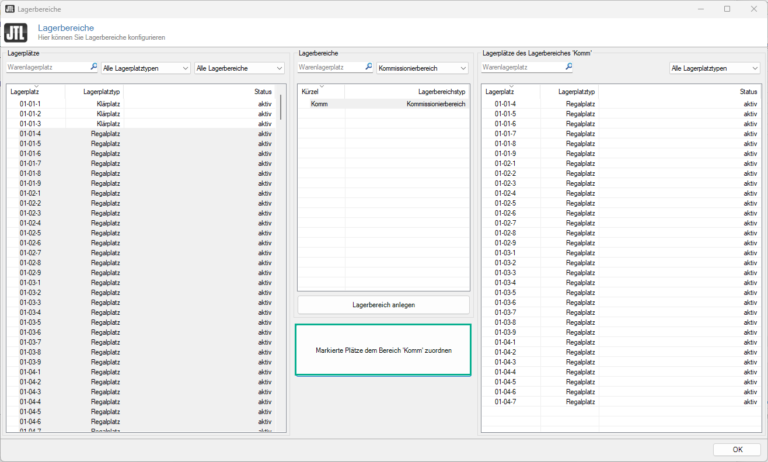Sort the right list by the Status column

(748, 91)
